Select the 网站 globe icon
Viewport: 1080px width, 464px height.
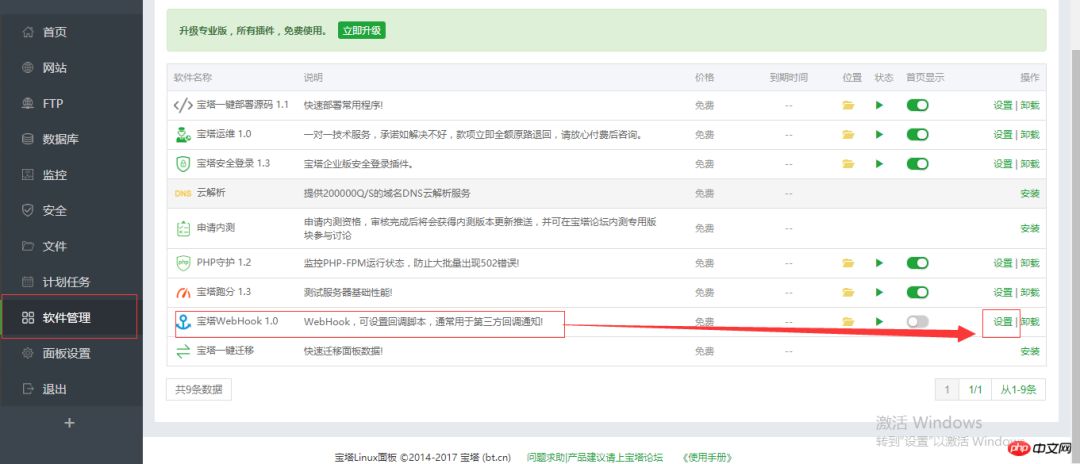28,67
